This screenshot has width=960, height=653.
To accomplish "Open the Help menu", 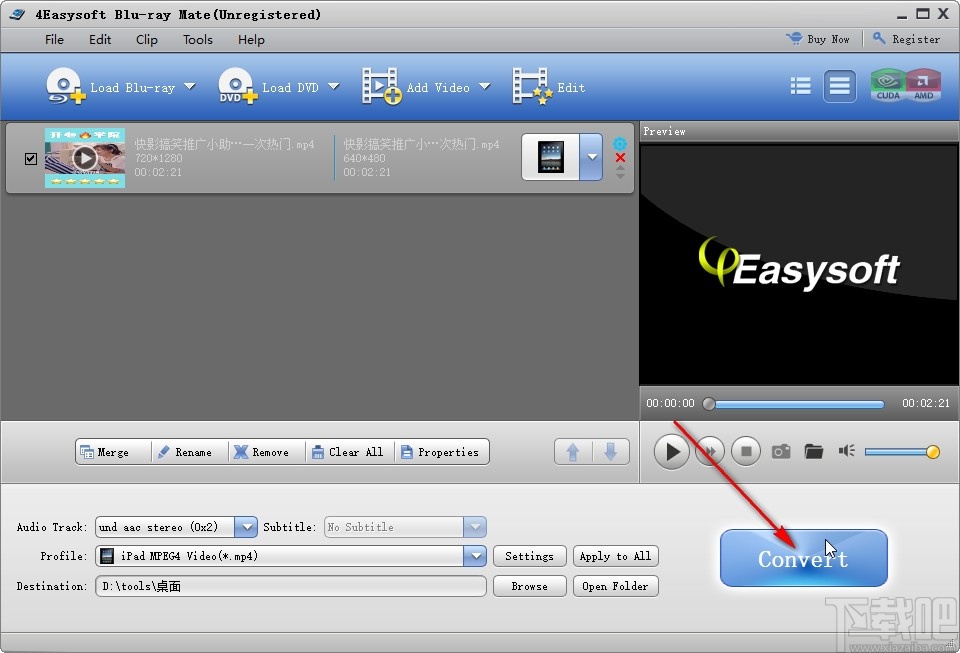I will coord(251,40).
